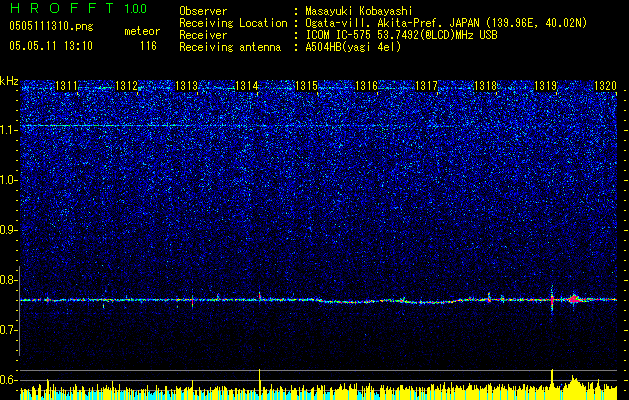Click the 'Receiver' field label

pos(203,35)
